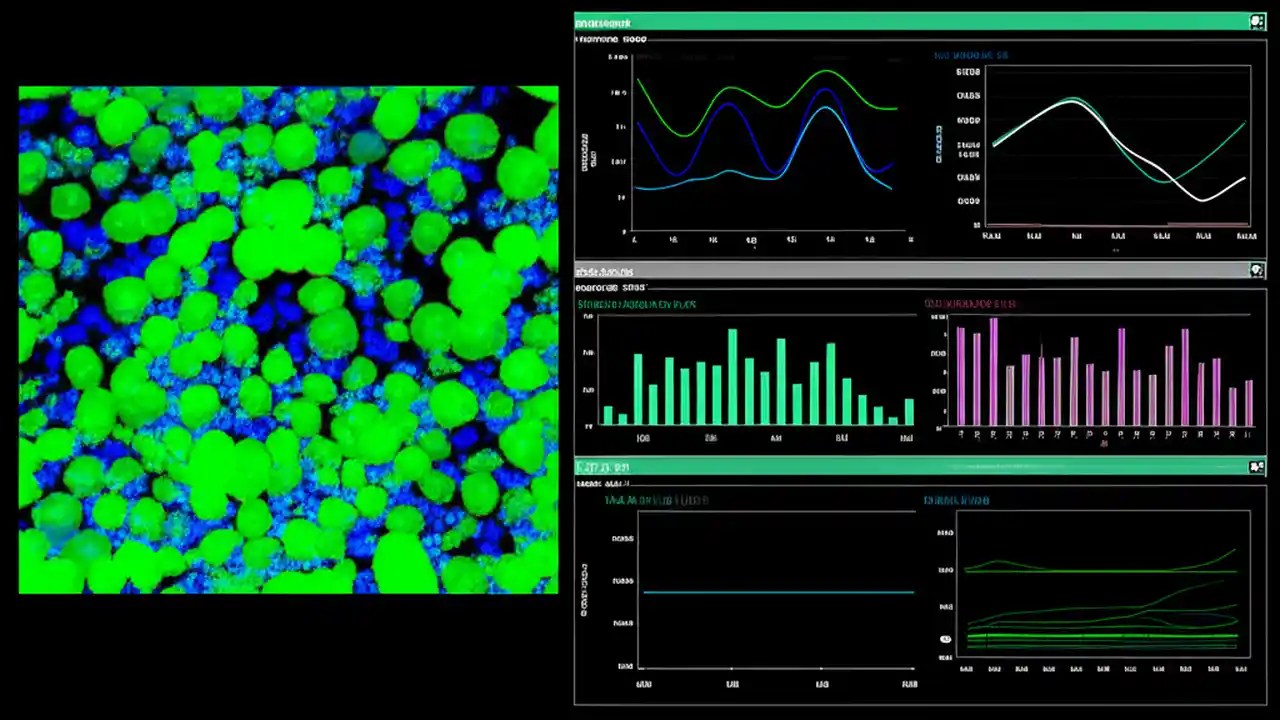Select the blue chart title in the bottom panel

coord(955,501)
